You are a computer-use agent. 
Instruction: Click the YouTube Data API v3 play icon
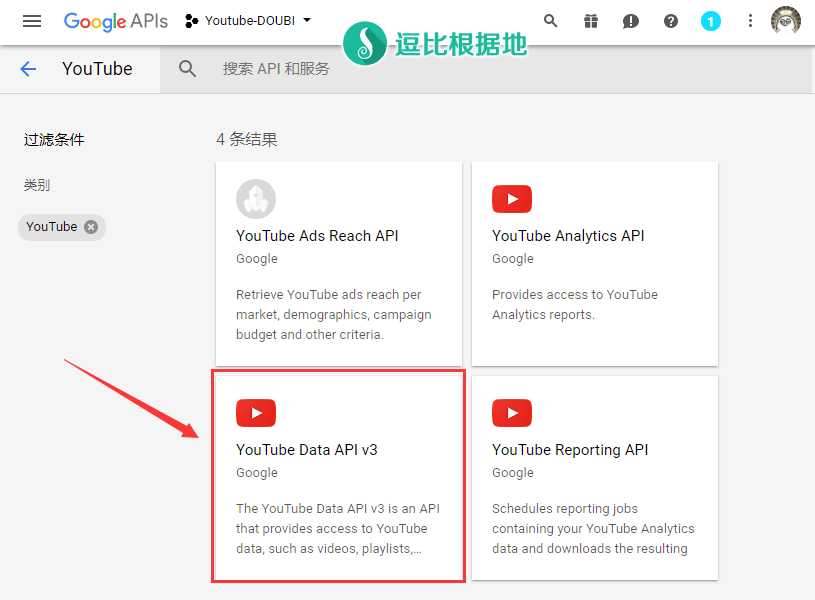256,413
